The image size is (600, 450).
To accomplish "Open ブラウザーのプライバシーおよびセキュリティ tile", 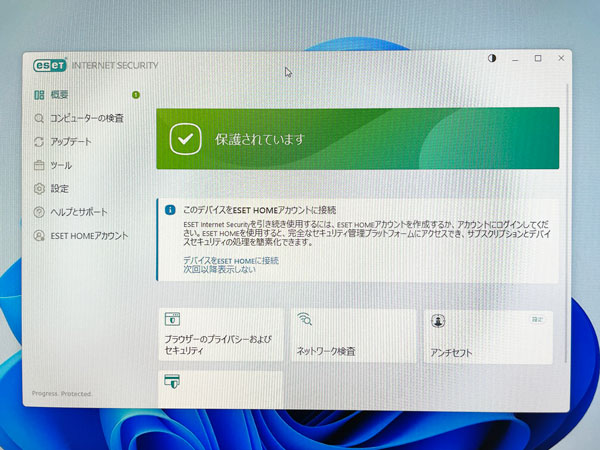I will pyautogui.click(x=221, y=335).
